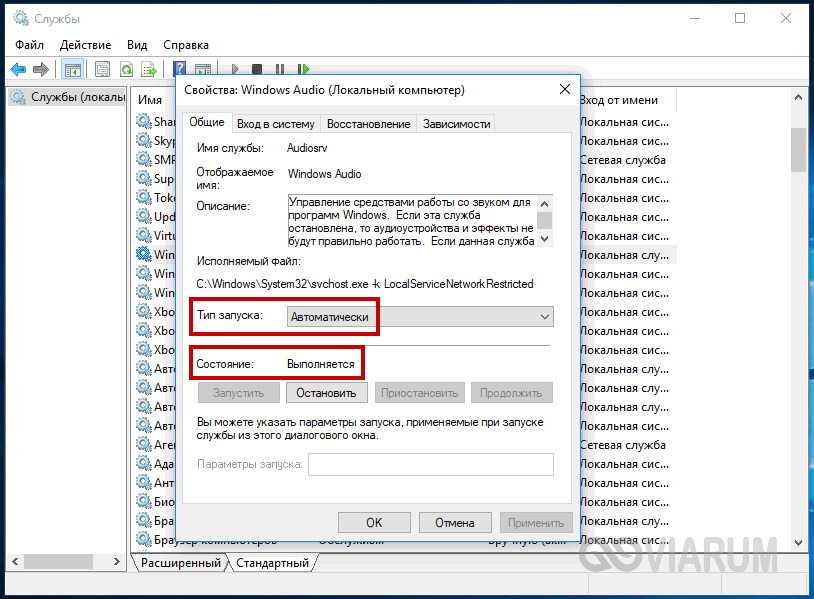Click the Forward arrow in the toolbar
Screen dimensions: 814x599
[41, 69]
